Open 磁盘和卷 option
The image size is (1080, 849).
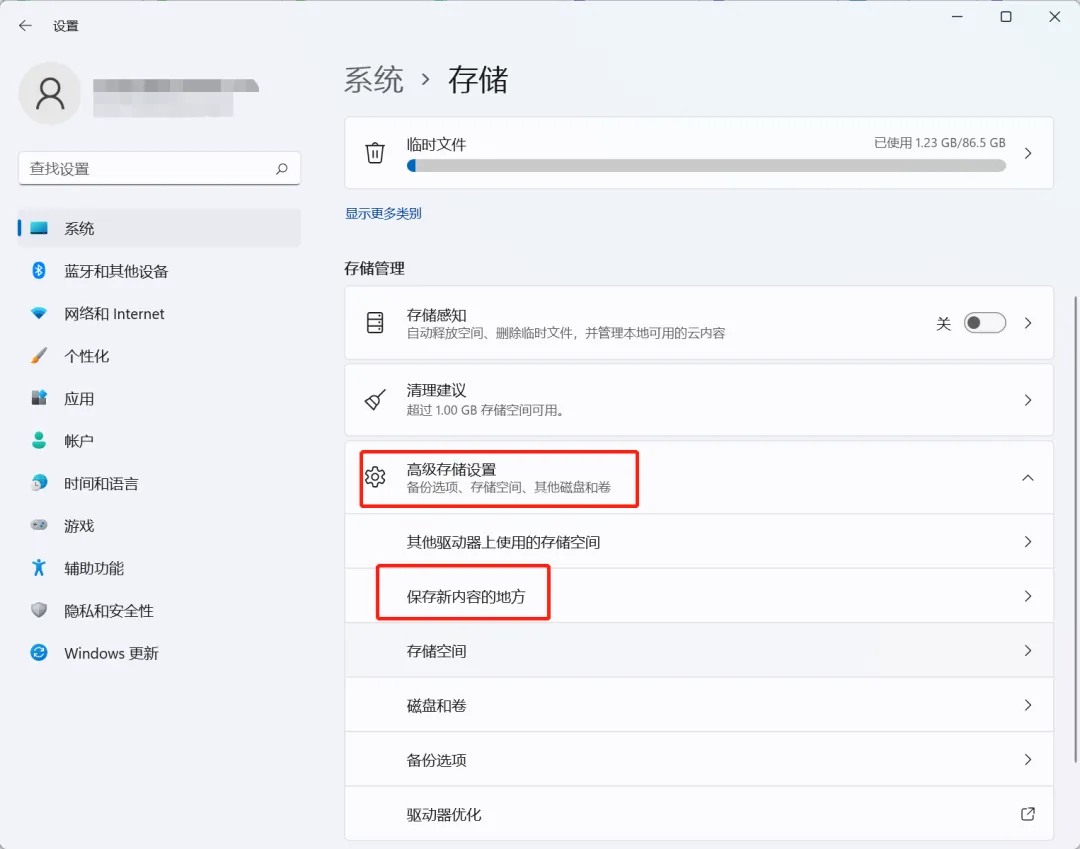click(699, 705)
